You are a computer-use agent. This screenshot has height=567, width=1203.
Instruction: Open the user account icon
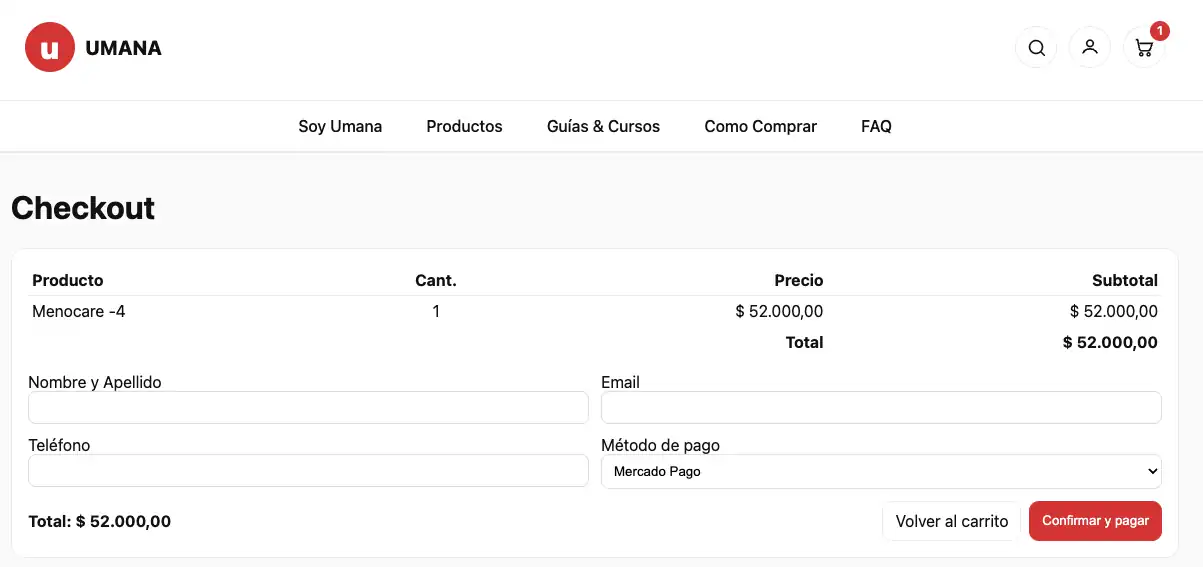click(x=1090, y=47)
